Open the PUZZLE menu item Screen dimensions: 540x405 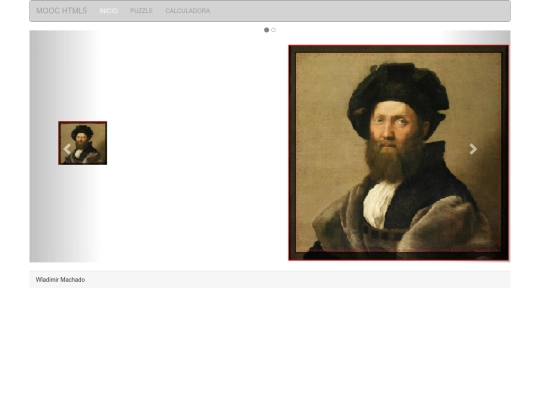click(141, 11)
